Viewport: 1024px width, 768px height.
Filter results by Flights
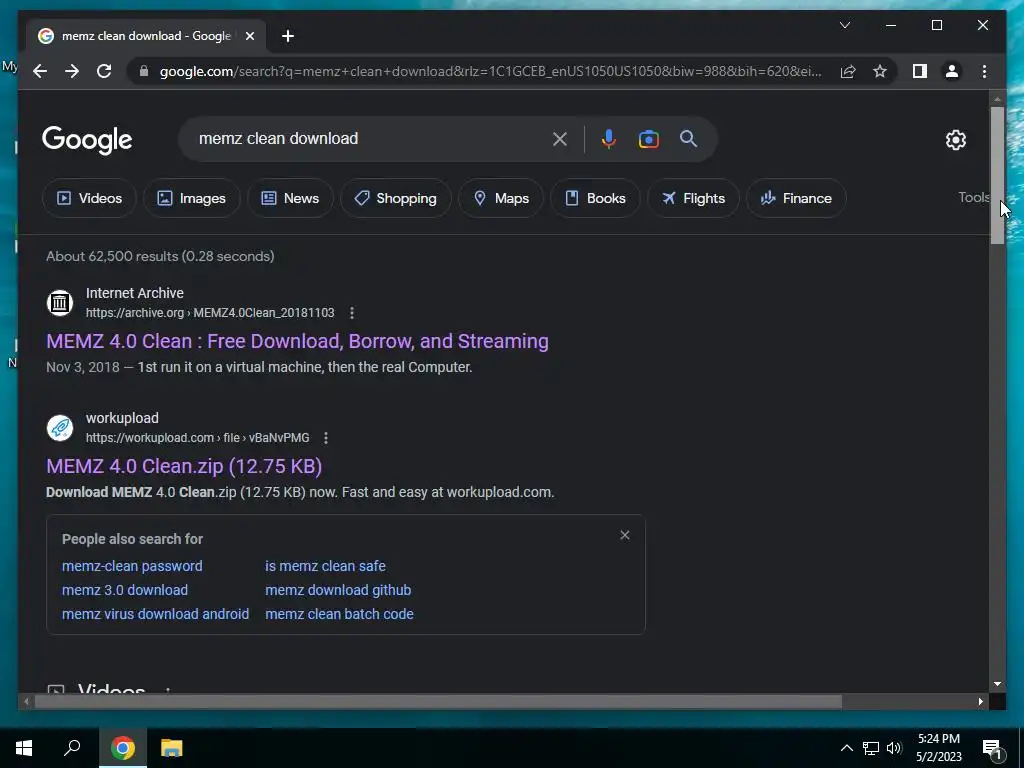click(693, 198)
